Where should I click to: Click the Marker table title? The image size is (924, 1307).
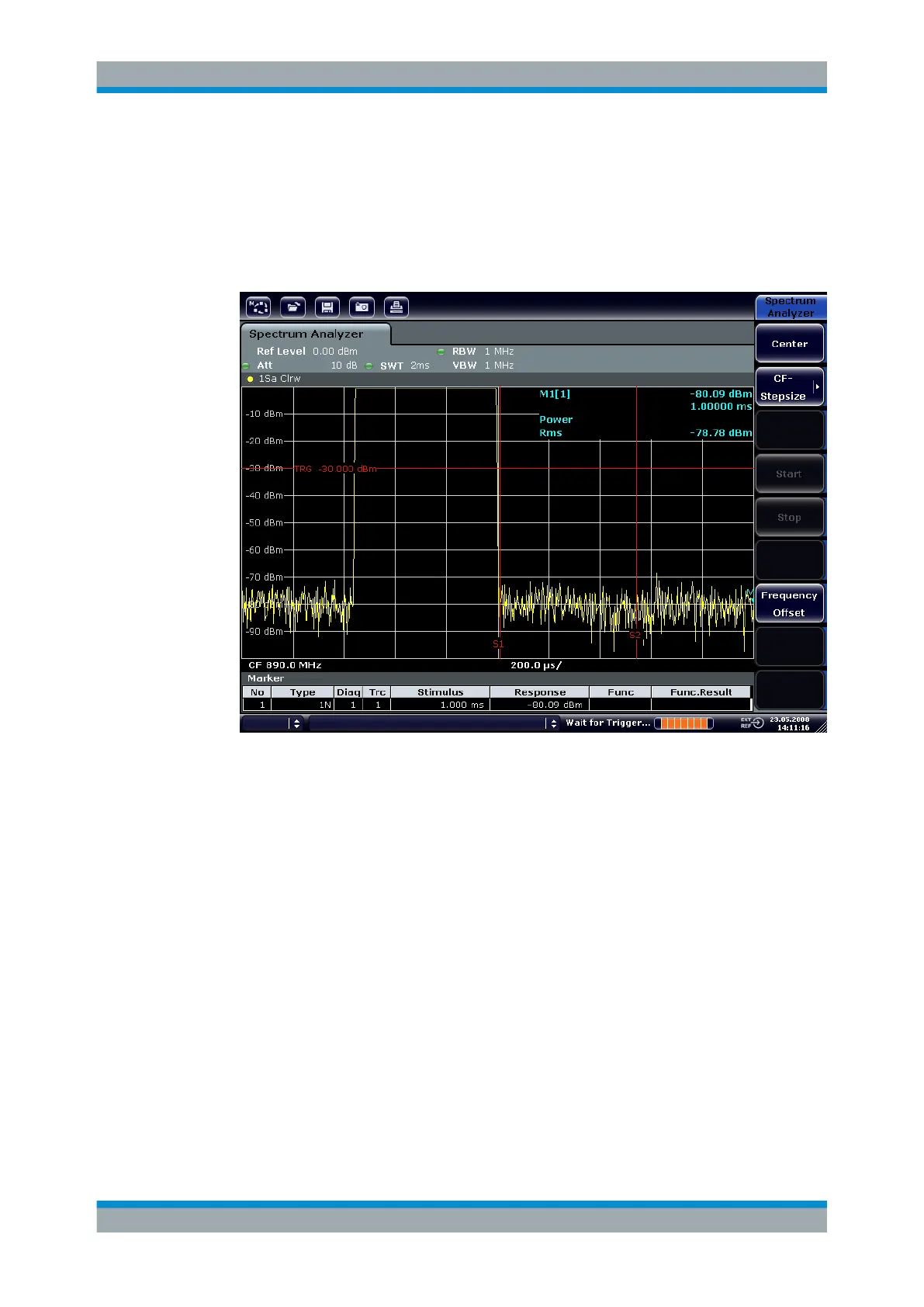[x=266, y=678]
